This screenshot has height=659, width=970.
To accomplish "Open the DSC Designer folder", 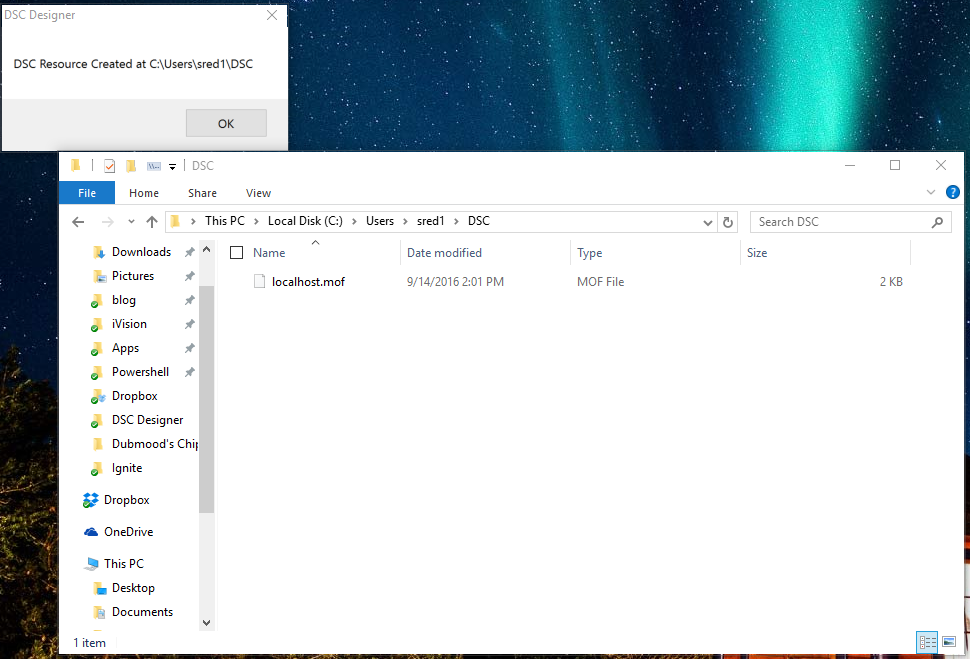I will pyautogui.click(x=147, y=420).
